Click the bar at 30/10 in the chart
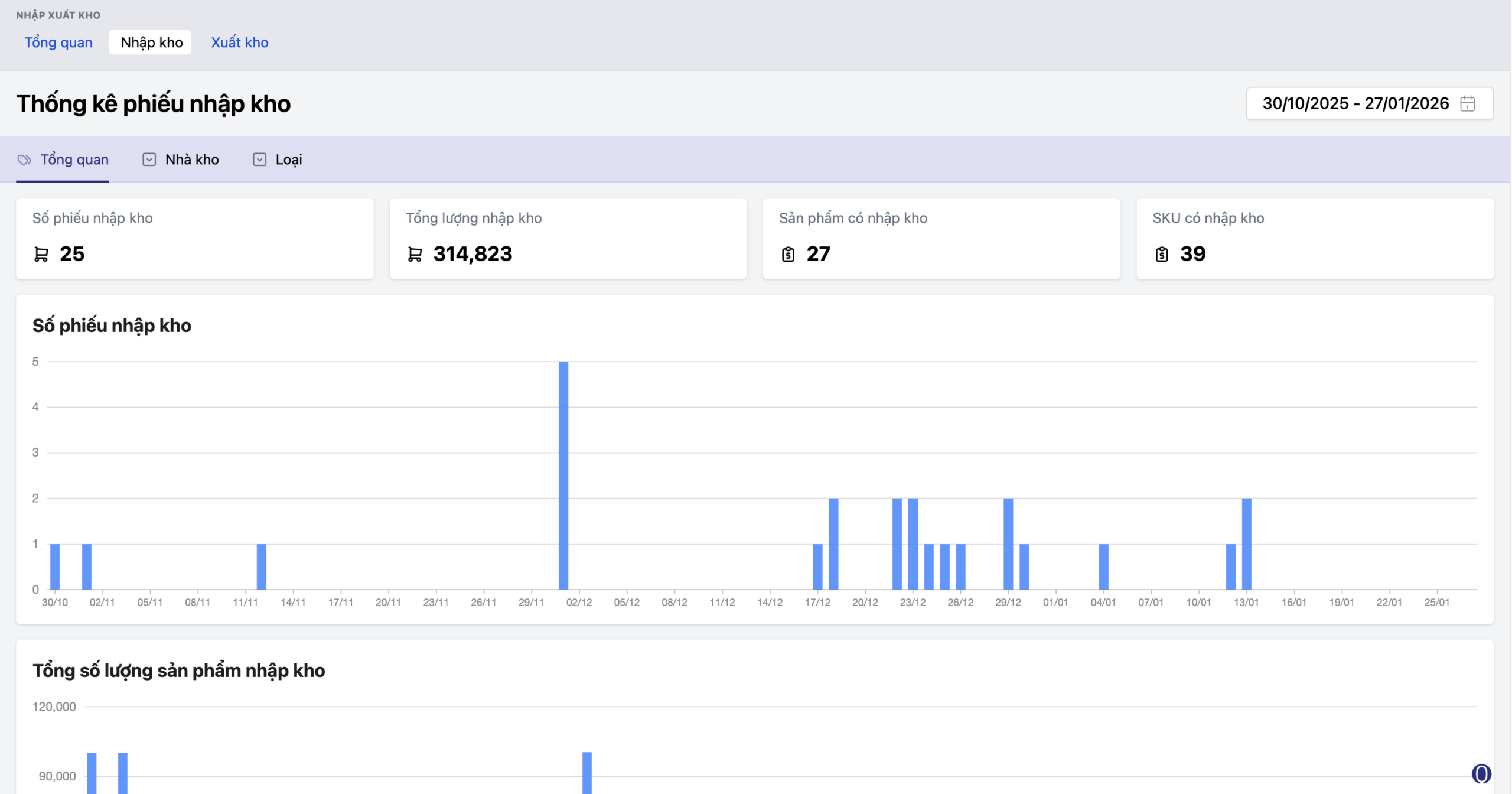The image size is (1512, 794). tap(55, 567)
